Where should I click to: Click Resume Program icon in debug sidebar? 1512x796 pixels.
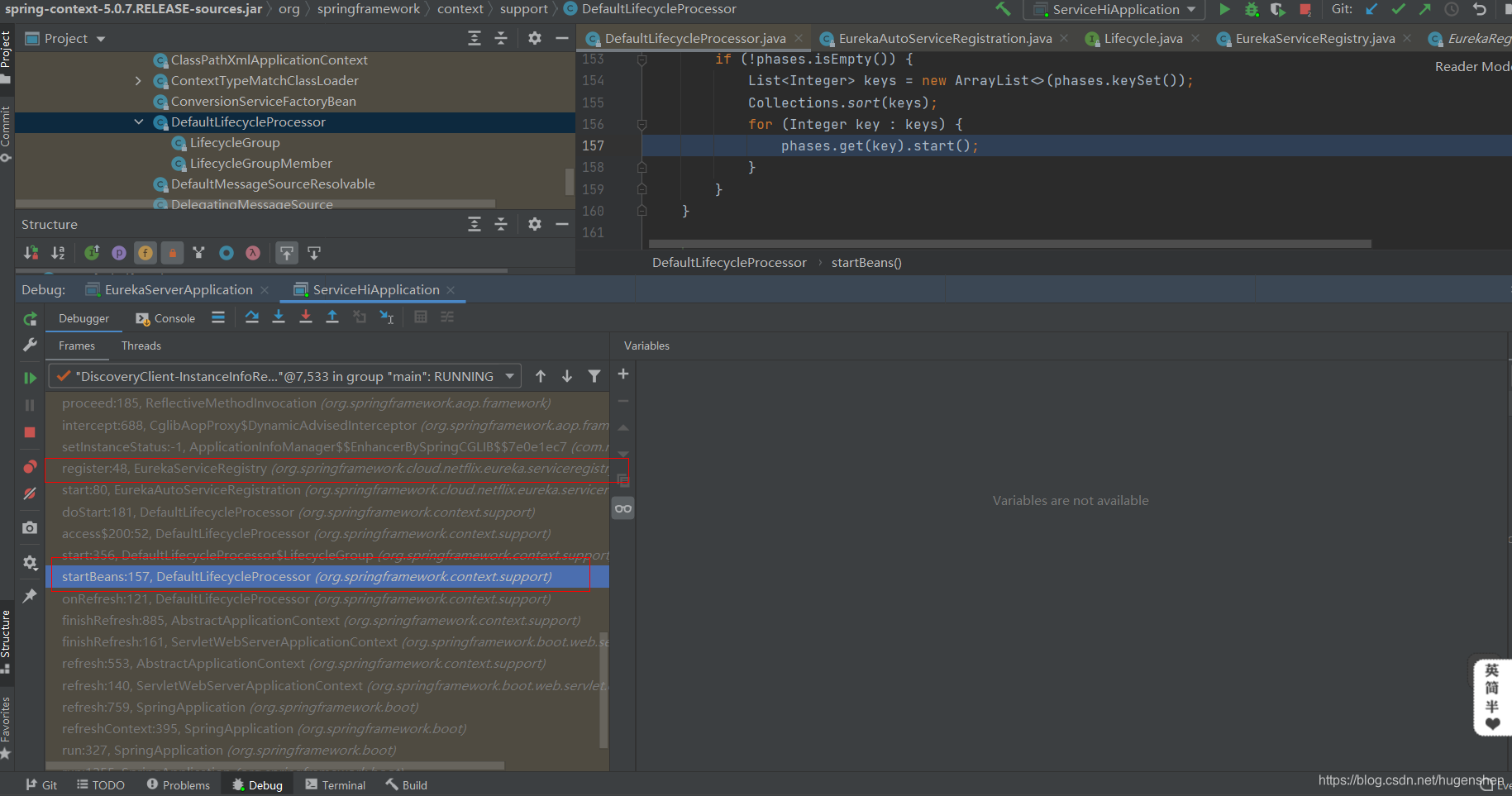(x=30, y=378)
